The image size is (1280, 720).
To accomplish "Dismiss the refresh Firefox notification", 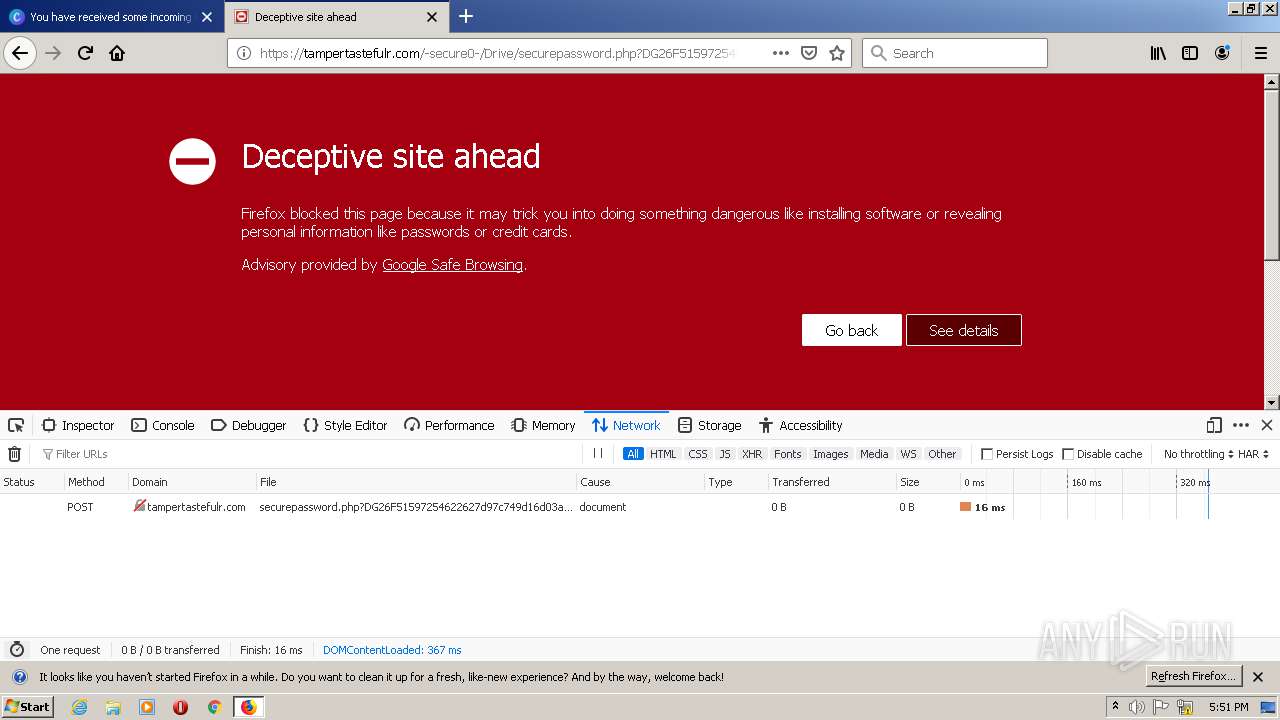I will point(1258,677).
